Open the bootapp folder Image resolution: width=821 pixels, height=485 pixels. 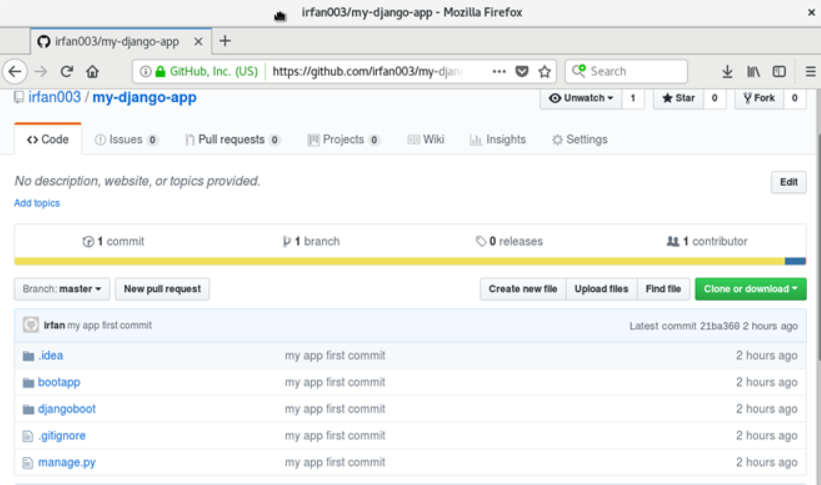click(59, 382)
